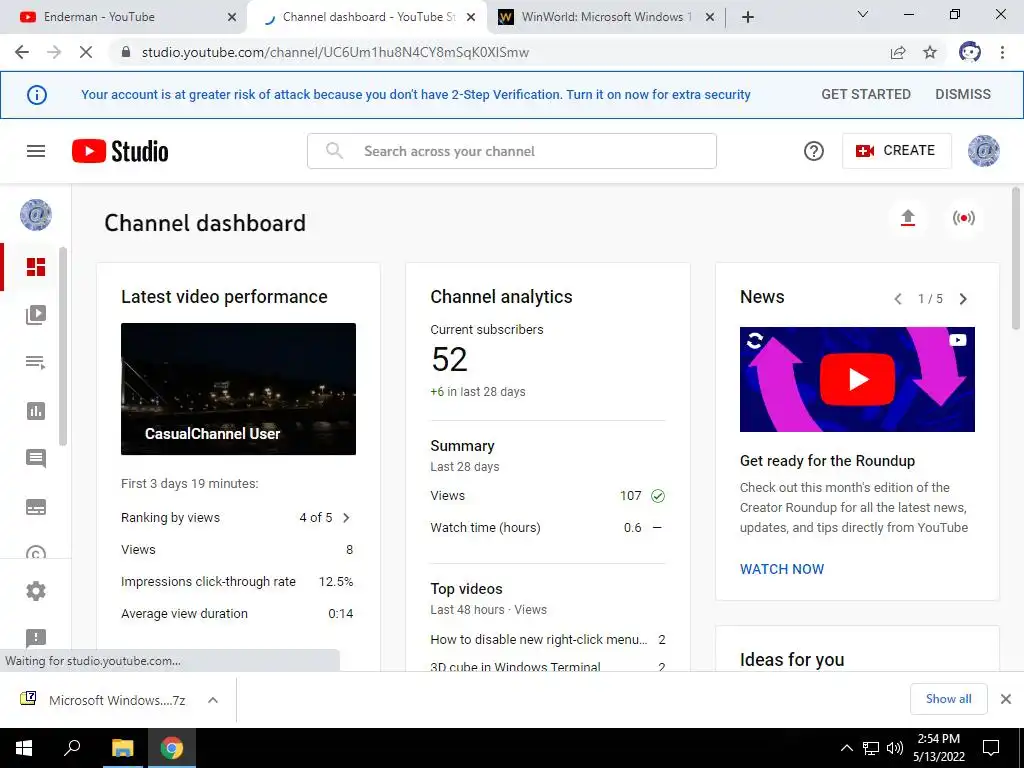Click the Views 107 summary row
Viewport: 1024px width, 768px height.
pos(547,496)
